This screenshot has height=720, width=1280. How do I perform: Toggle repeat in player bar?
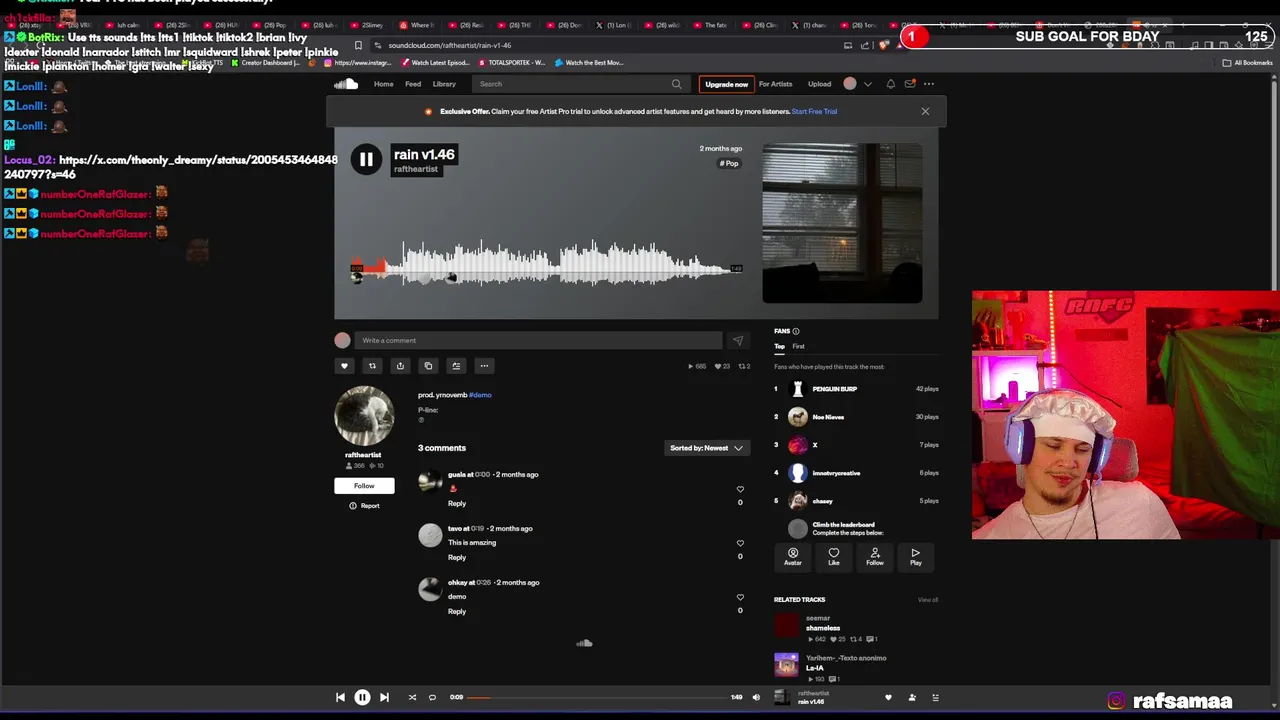click(x=432, y=697)
